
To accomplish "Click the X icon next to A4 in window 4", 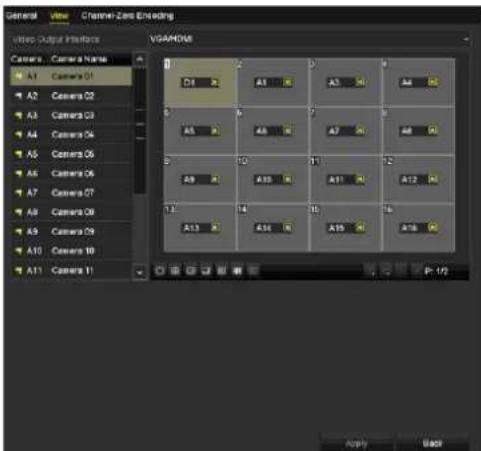I will (x=433, y=82).
